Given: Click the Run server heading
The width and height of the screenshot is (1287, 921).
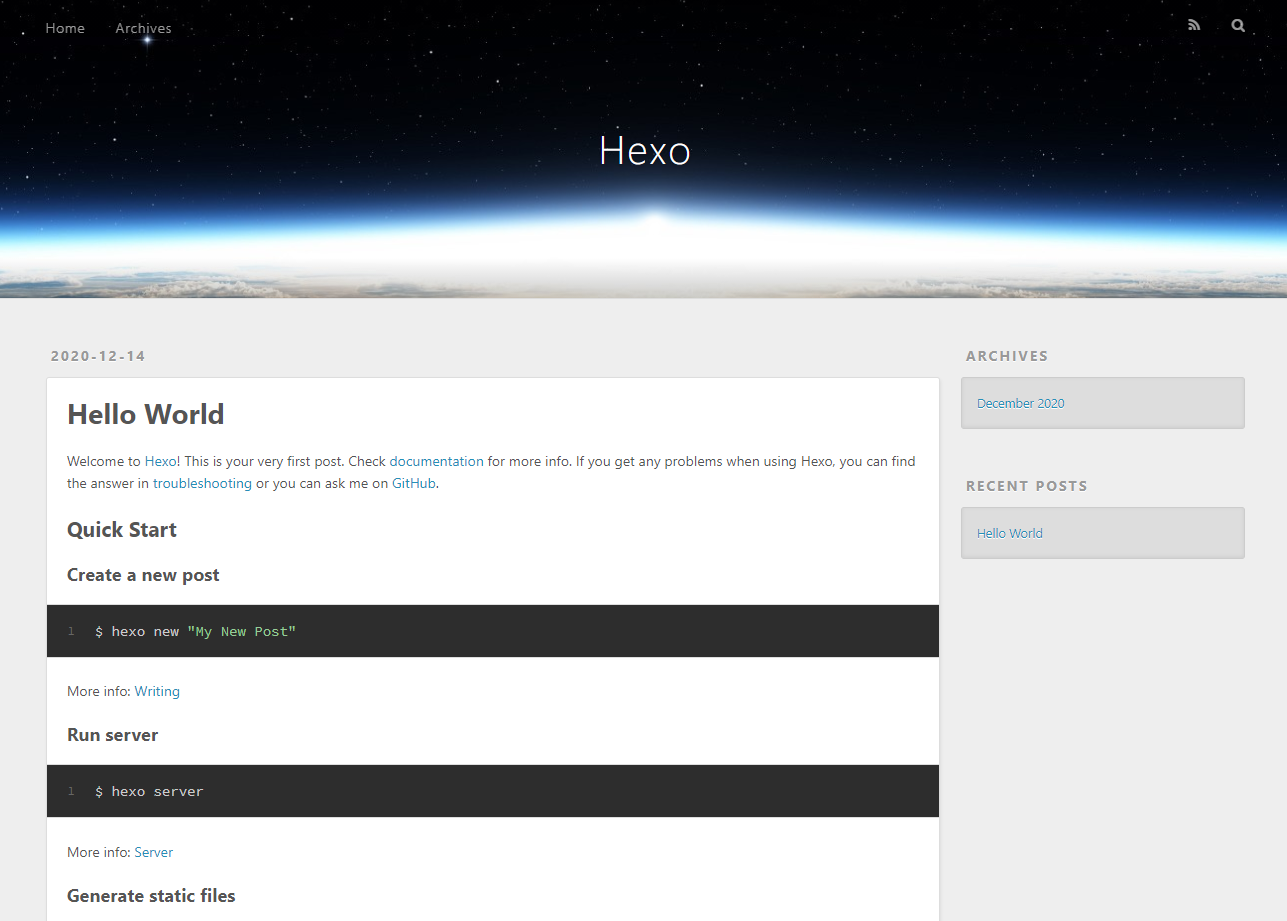Looking at the screenshot, I should point(113,735).
